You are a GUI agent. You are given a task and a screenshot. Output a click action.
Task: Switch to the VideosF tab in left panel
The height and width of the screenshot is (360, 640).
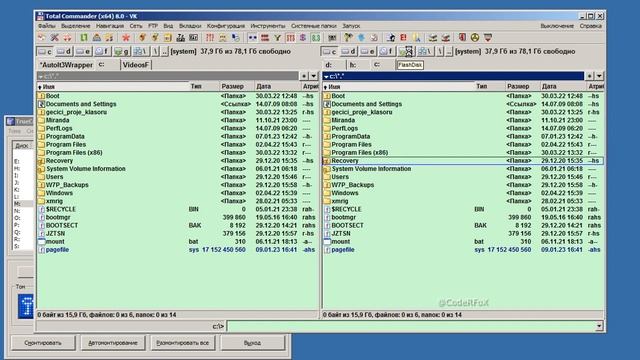point(136,65)
